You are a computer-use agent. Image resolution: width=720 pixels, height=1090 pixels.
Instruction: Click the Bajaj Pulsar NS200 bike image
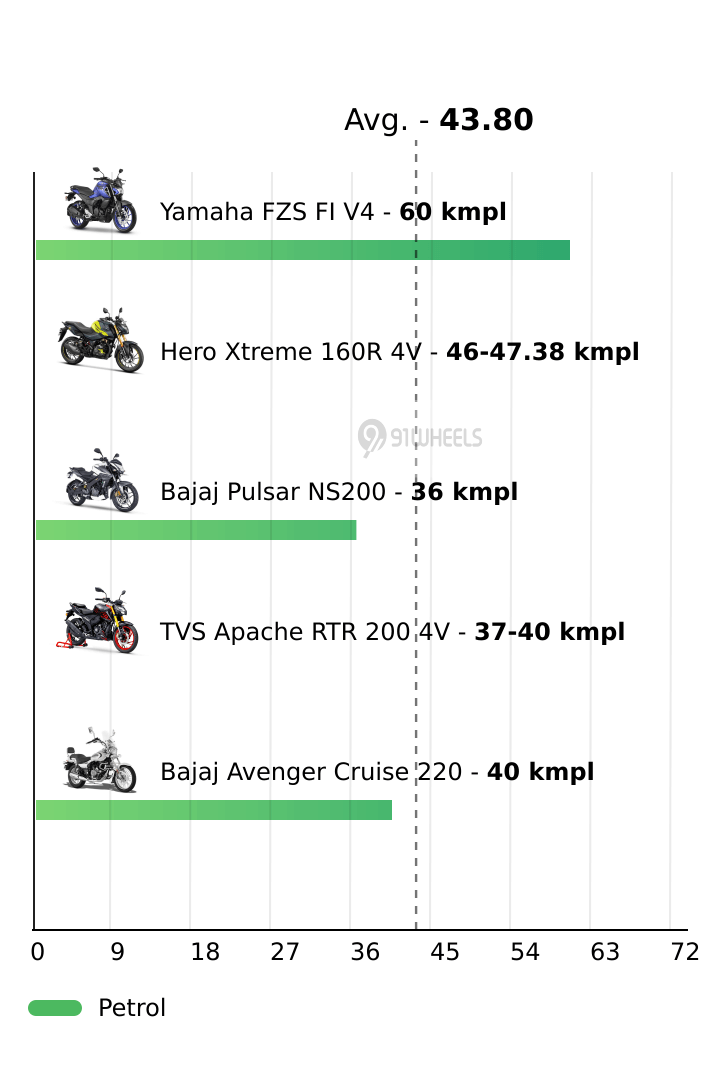point(100,481)
